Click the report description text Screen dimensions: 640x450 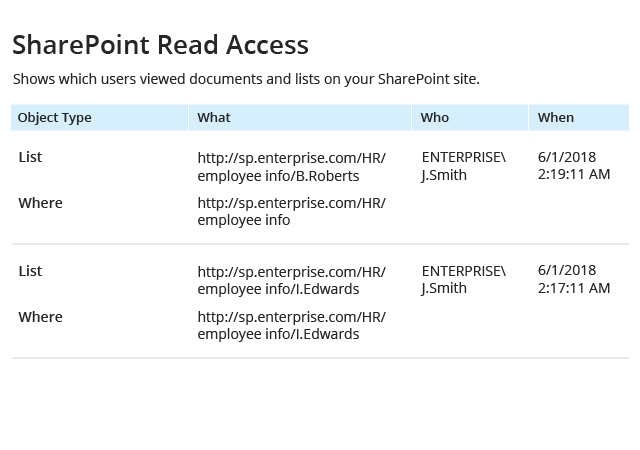pos(246,79)
